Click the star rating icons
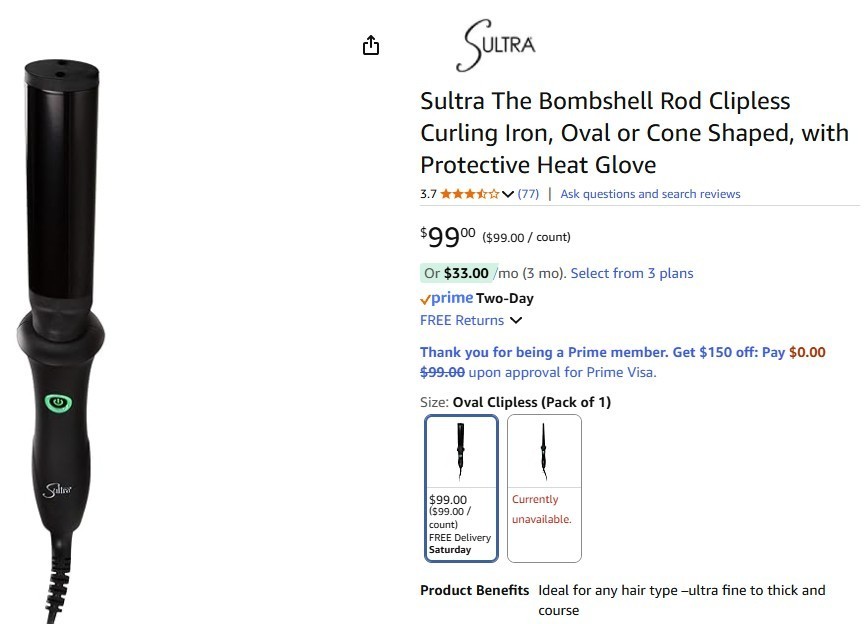The height and width of the screenshot is (624, 864). (x=469, y=194)
